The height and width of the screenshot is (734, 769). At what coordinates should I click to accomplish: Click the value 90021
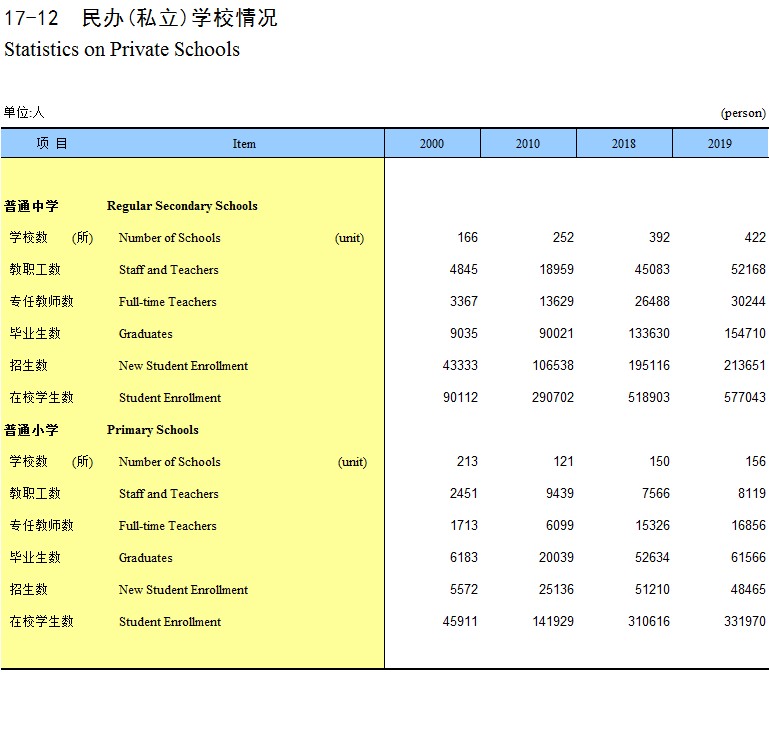[557, 334]
